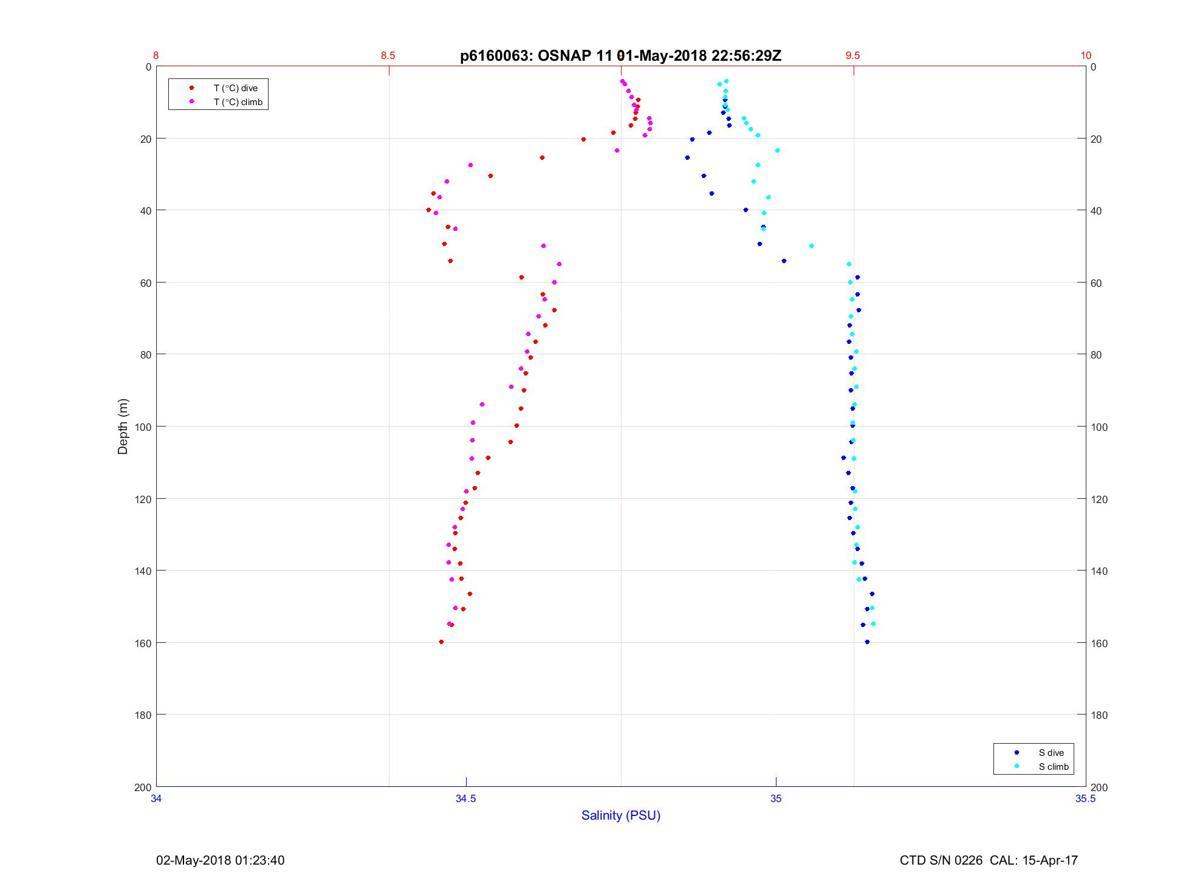Screen dimensions: 1200x885
Task: Click the top-left 8 temperature tick label
Action: point(156,56)
